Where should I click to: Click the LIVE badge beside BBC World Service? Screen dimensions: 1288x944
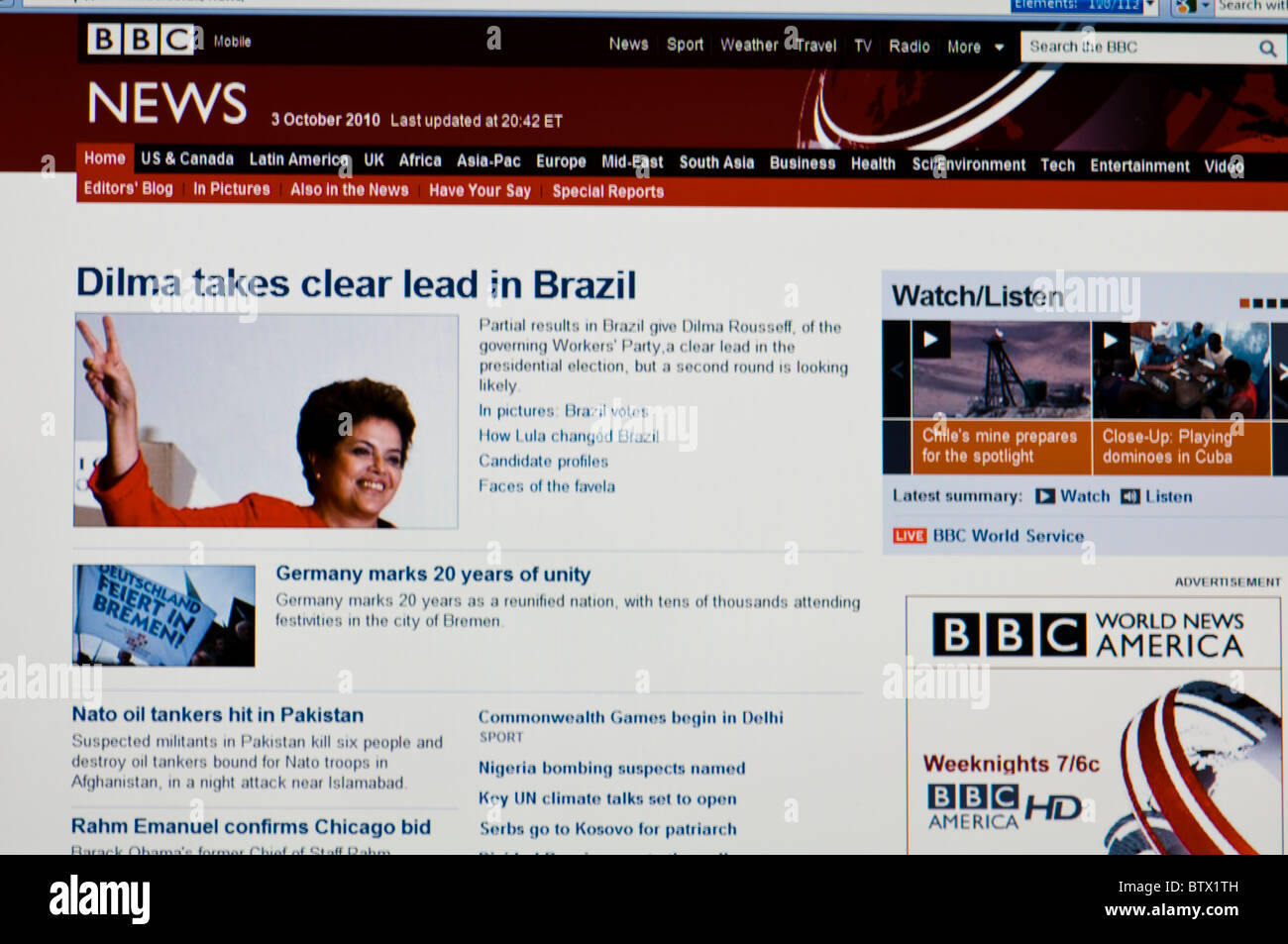(x=910, y=536)
